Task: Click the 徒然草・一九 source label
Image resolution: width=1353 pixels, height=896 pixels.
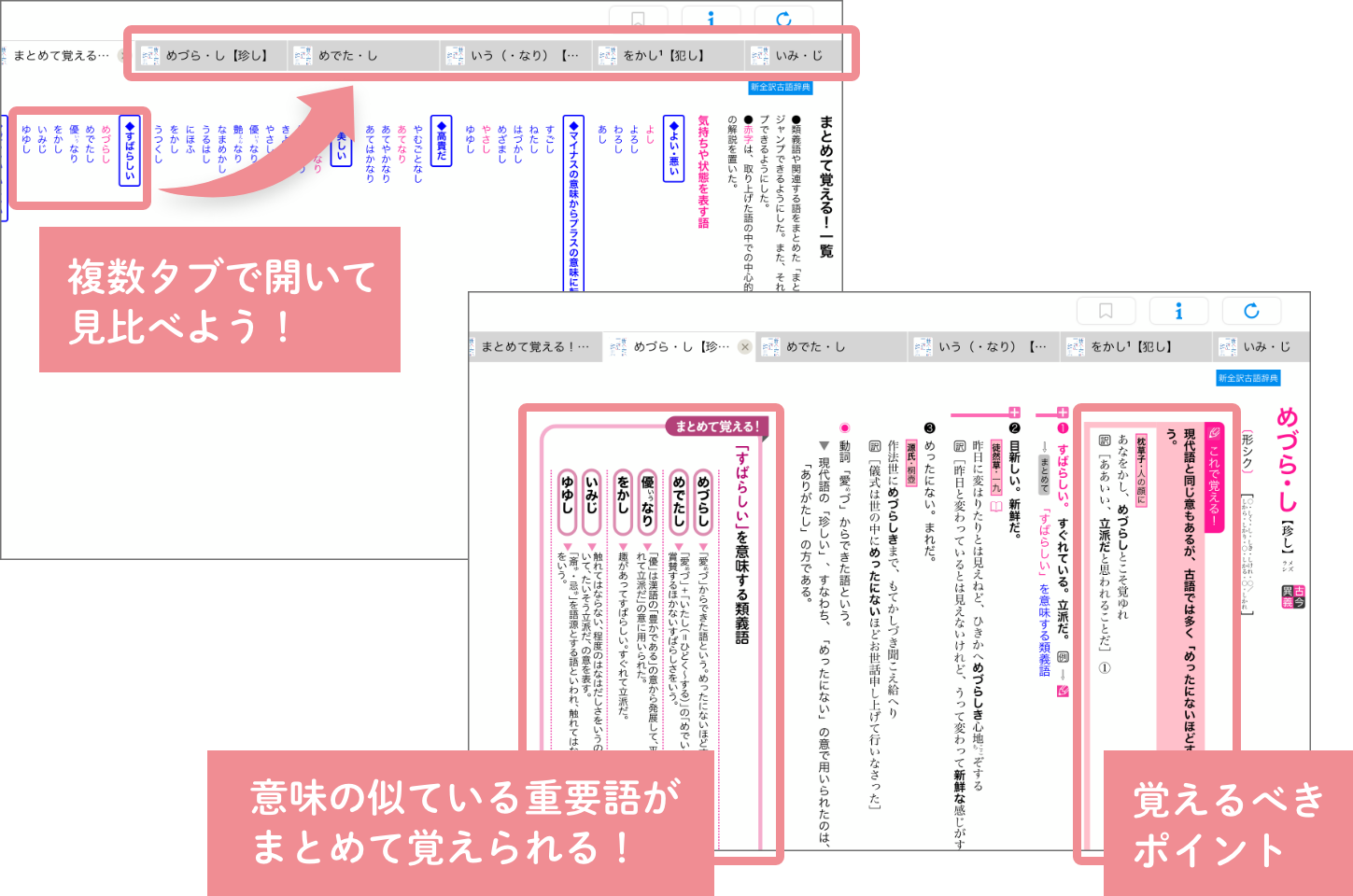Action: (995, 469)
